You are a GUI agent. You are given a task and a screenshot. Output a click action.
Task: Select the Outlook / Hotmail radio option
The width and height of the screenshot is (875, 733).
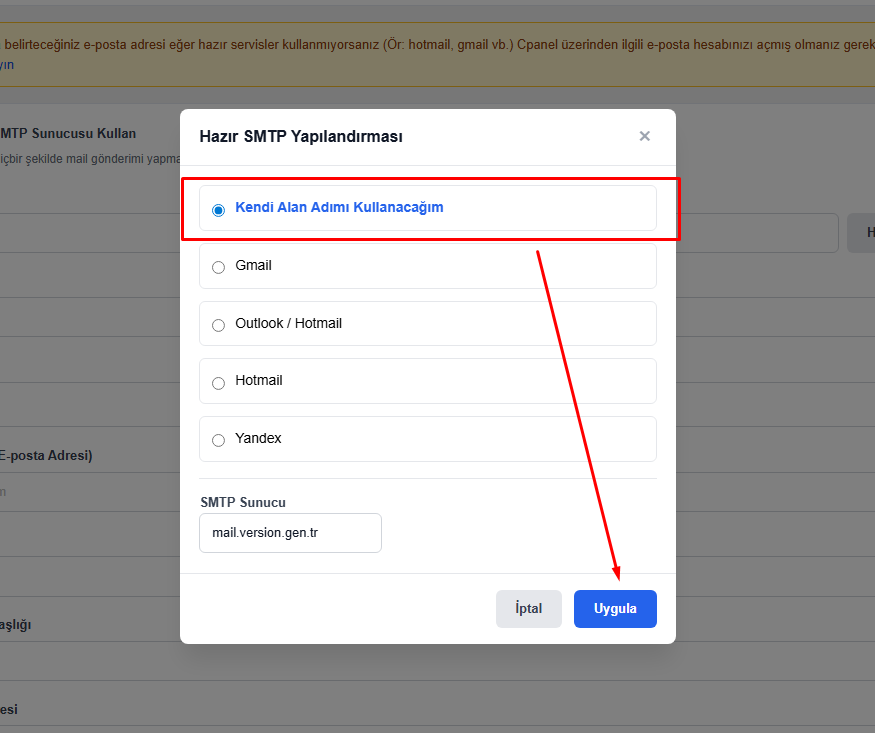(218, 325)
